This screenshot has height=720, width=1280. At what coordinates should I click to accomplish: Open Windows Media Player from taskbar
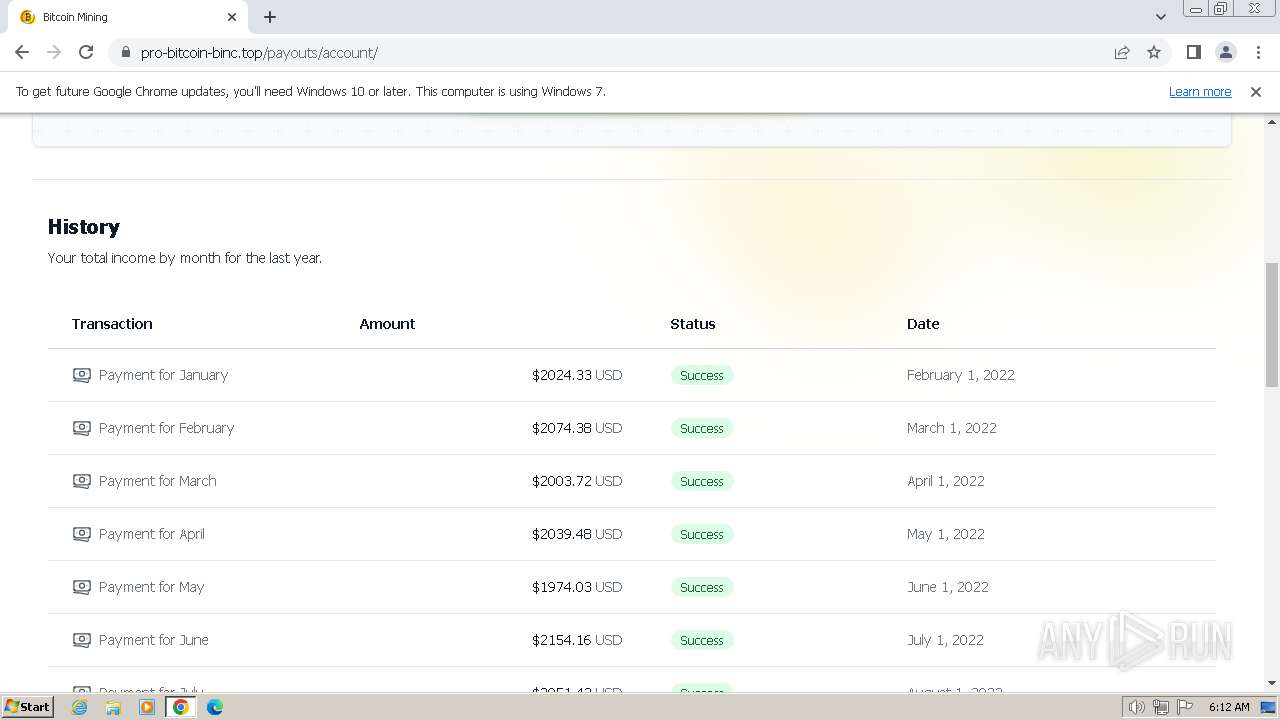click(147, 707)
